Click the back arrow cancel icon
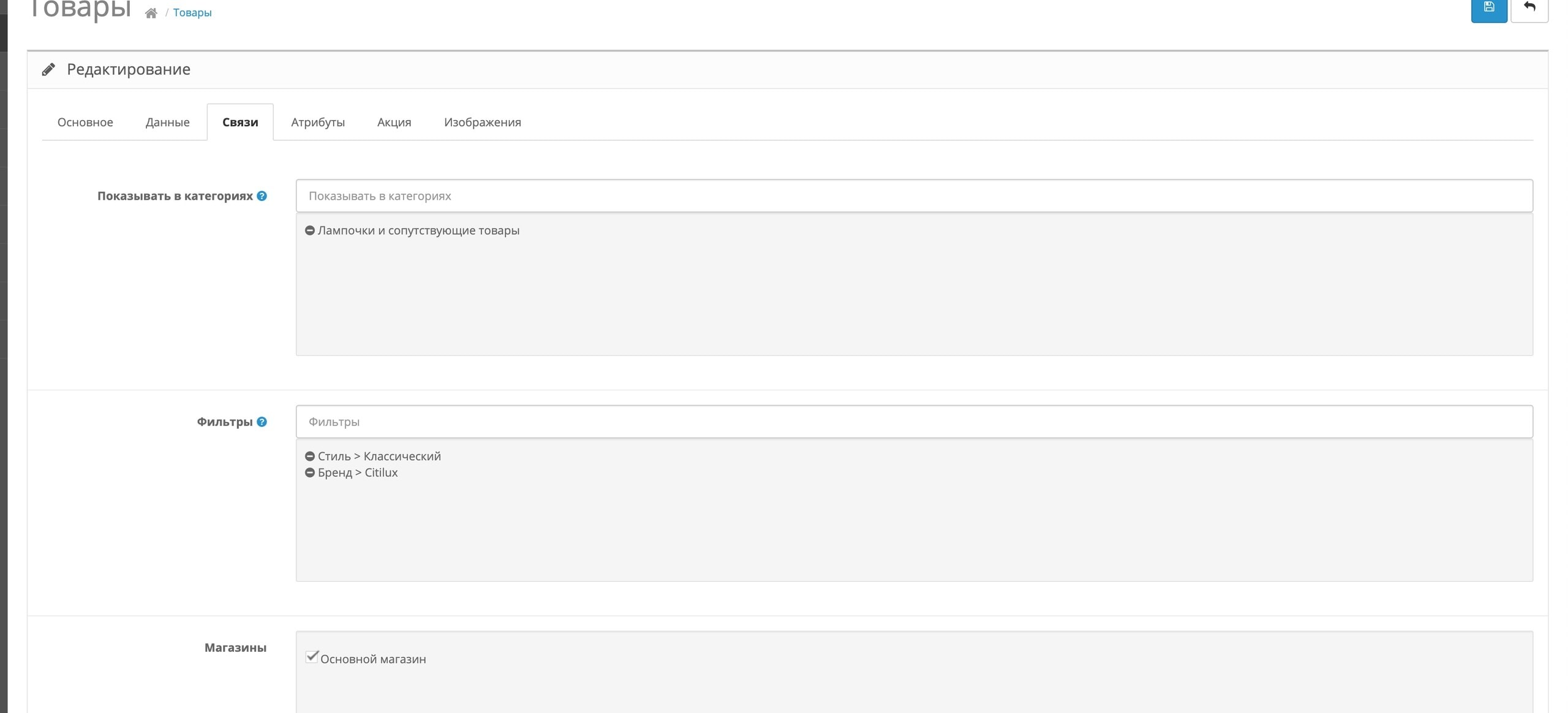Viewport: 1568px width, 713px height. (1529, 7)
